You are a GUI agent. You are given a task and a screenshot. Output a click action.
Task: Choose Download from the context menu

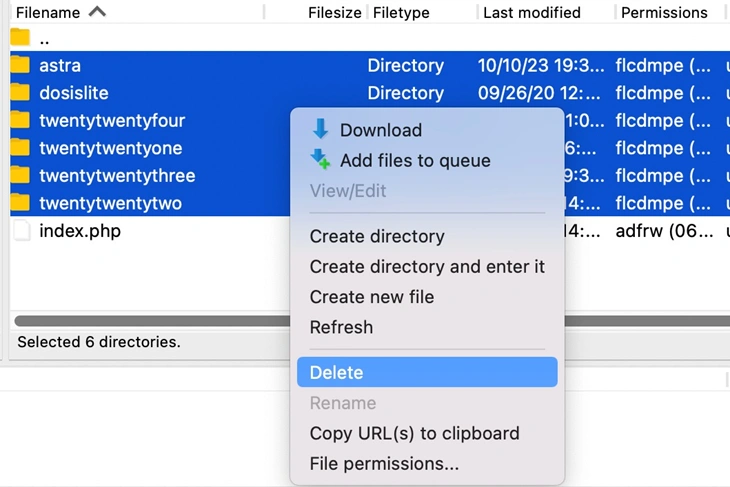(x=427, y=130)
